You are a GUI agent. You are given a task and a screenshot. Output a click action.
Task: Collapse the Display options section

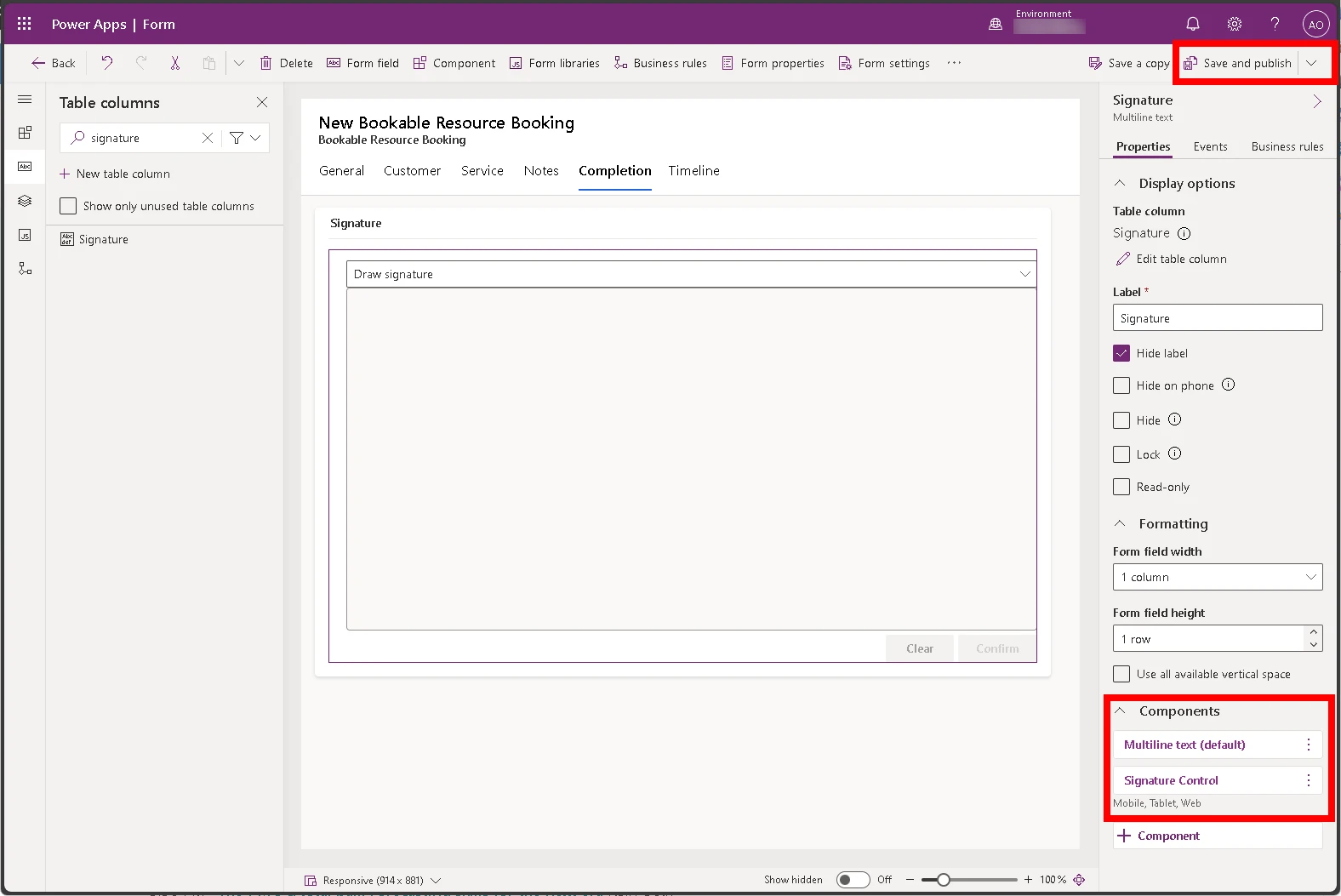tap(1120, 183)
